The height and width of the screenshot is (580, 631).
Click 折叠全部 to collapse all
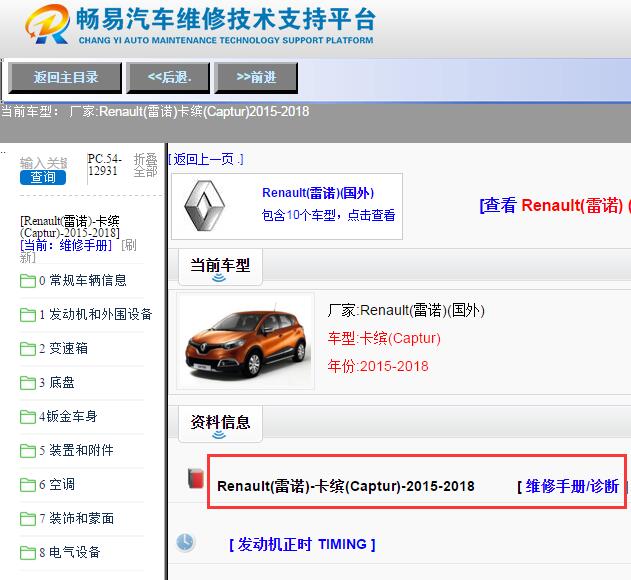tap(145, 165)
